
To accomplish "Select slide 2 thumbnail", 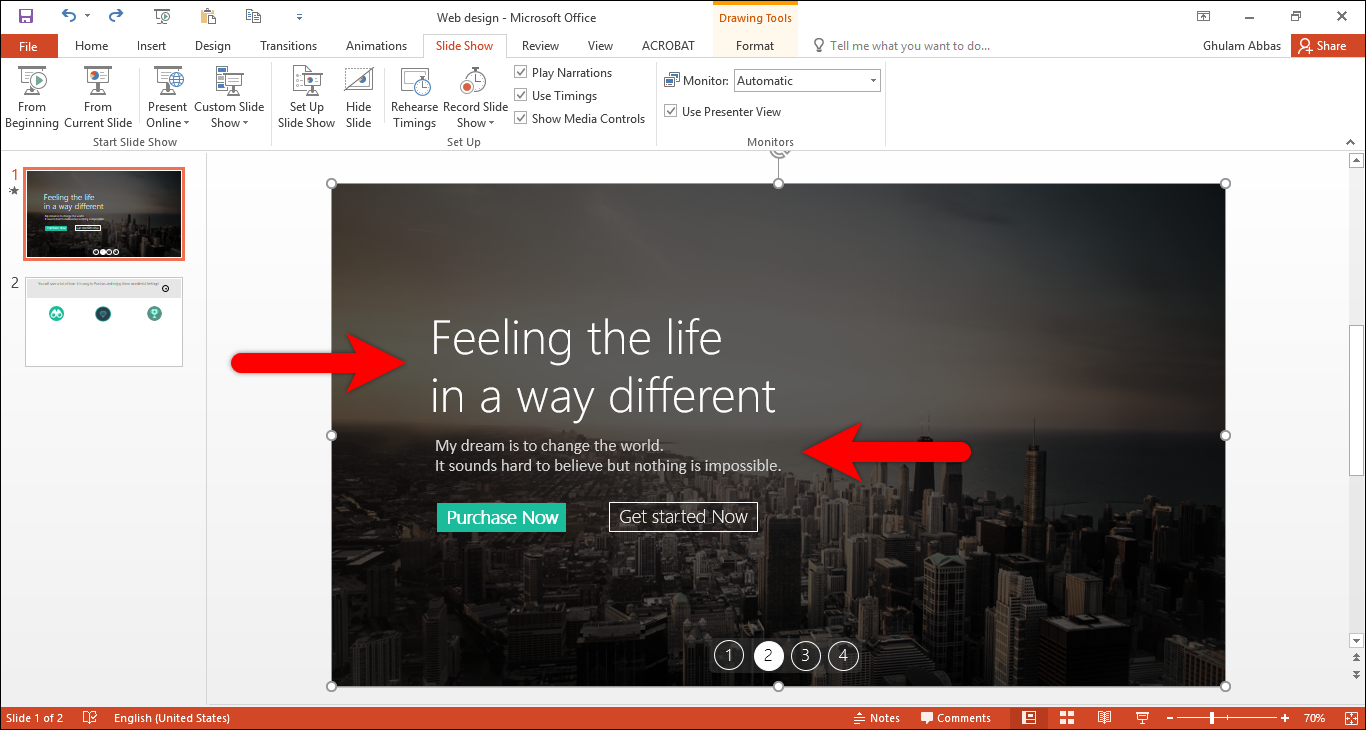I will tap(104, 322).
